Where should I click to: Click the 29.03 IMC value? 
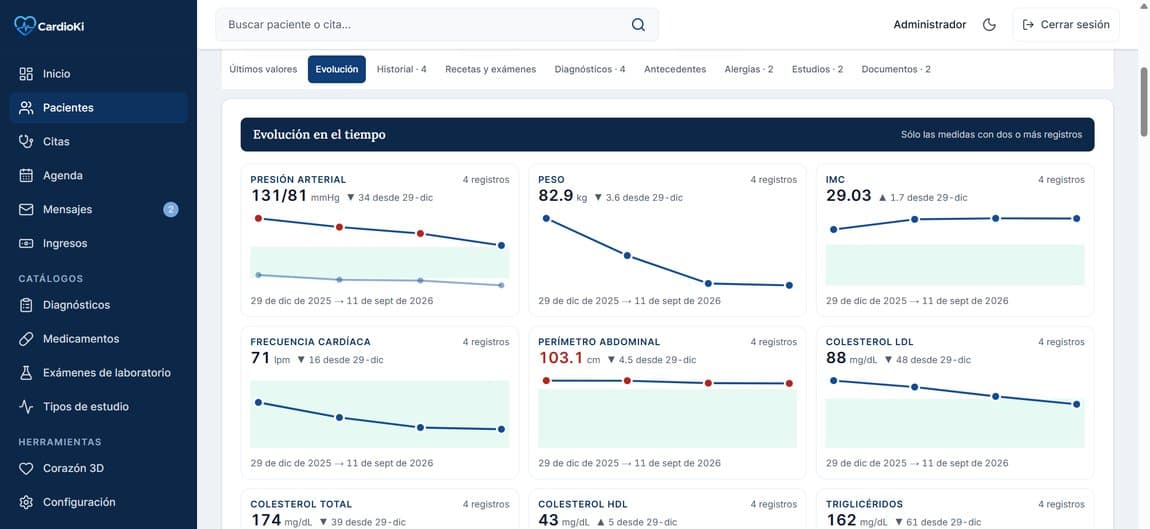point(849,196)
